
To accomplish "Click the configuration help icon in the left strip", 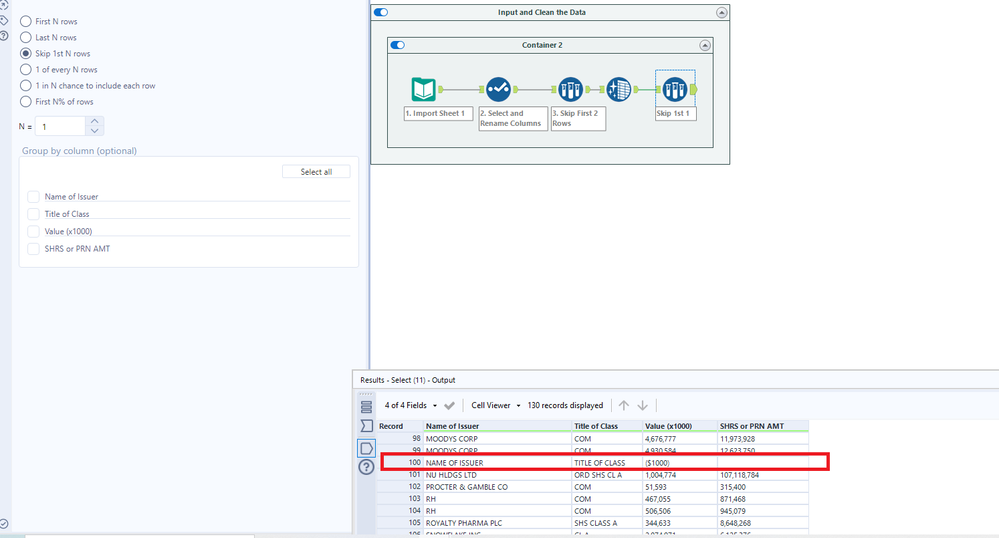I will (x=4, y=36).
